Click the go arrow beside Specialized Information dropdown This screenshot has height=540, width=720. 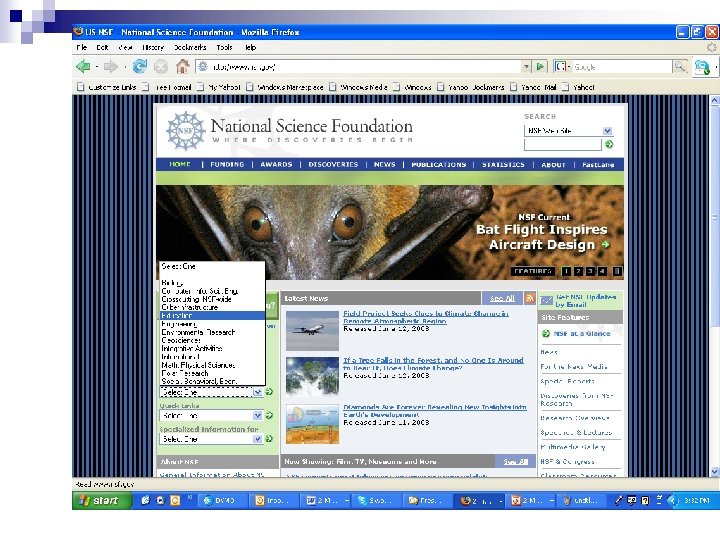pyautogui.click(x=269, y=439)
